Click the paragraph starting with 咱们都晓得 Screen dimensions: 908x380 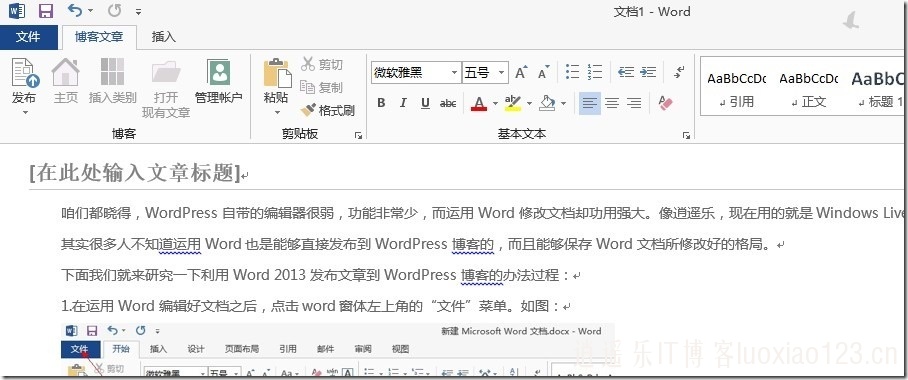pyautogui.click(x=484, y=213)
